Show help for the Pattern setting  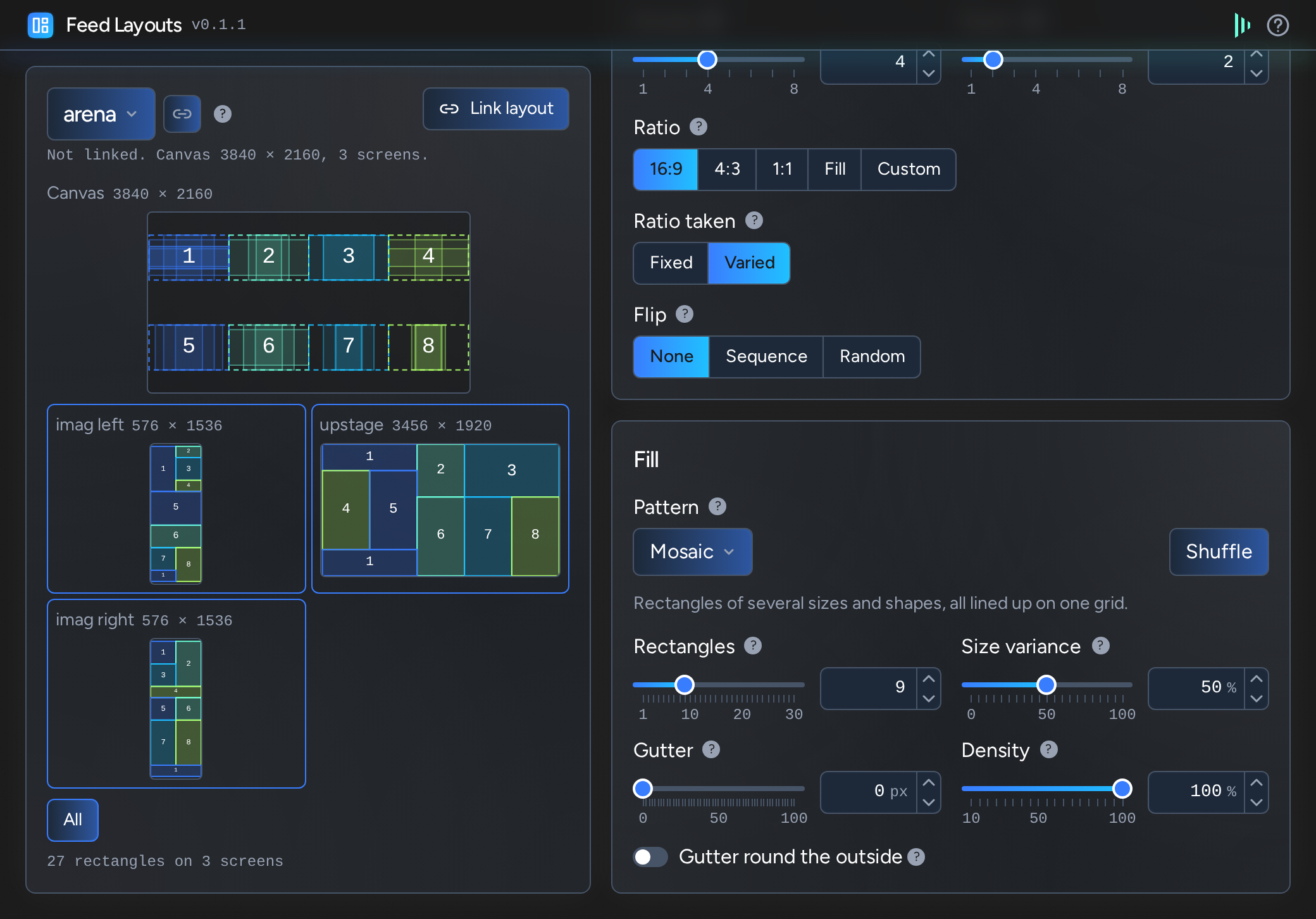[x=717, y=506]
